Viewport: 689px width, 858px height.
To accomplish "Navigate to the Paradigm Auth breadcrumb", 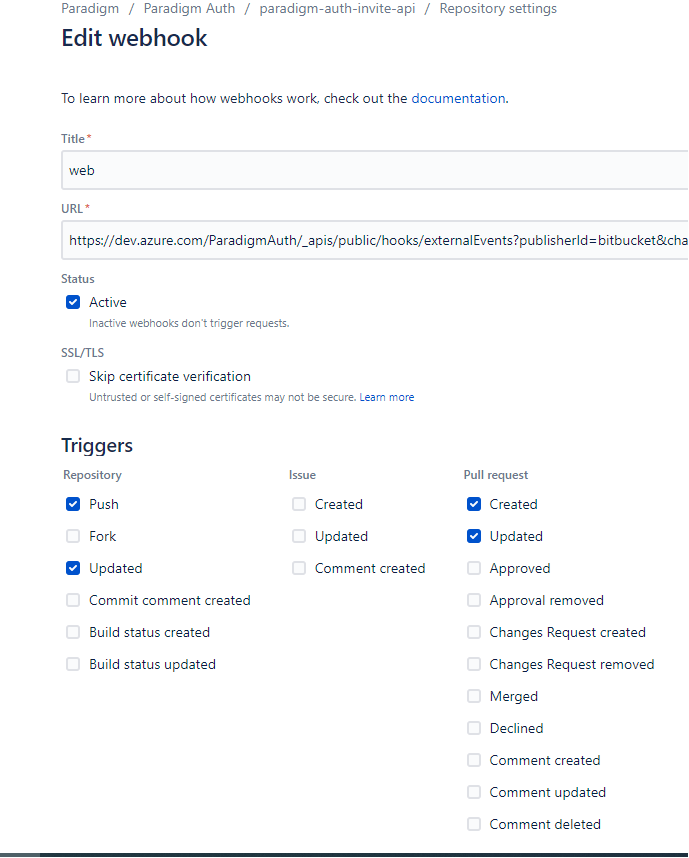I will click(x=189, y=8).
